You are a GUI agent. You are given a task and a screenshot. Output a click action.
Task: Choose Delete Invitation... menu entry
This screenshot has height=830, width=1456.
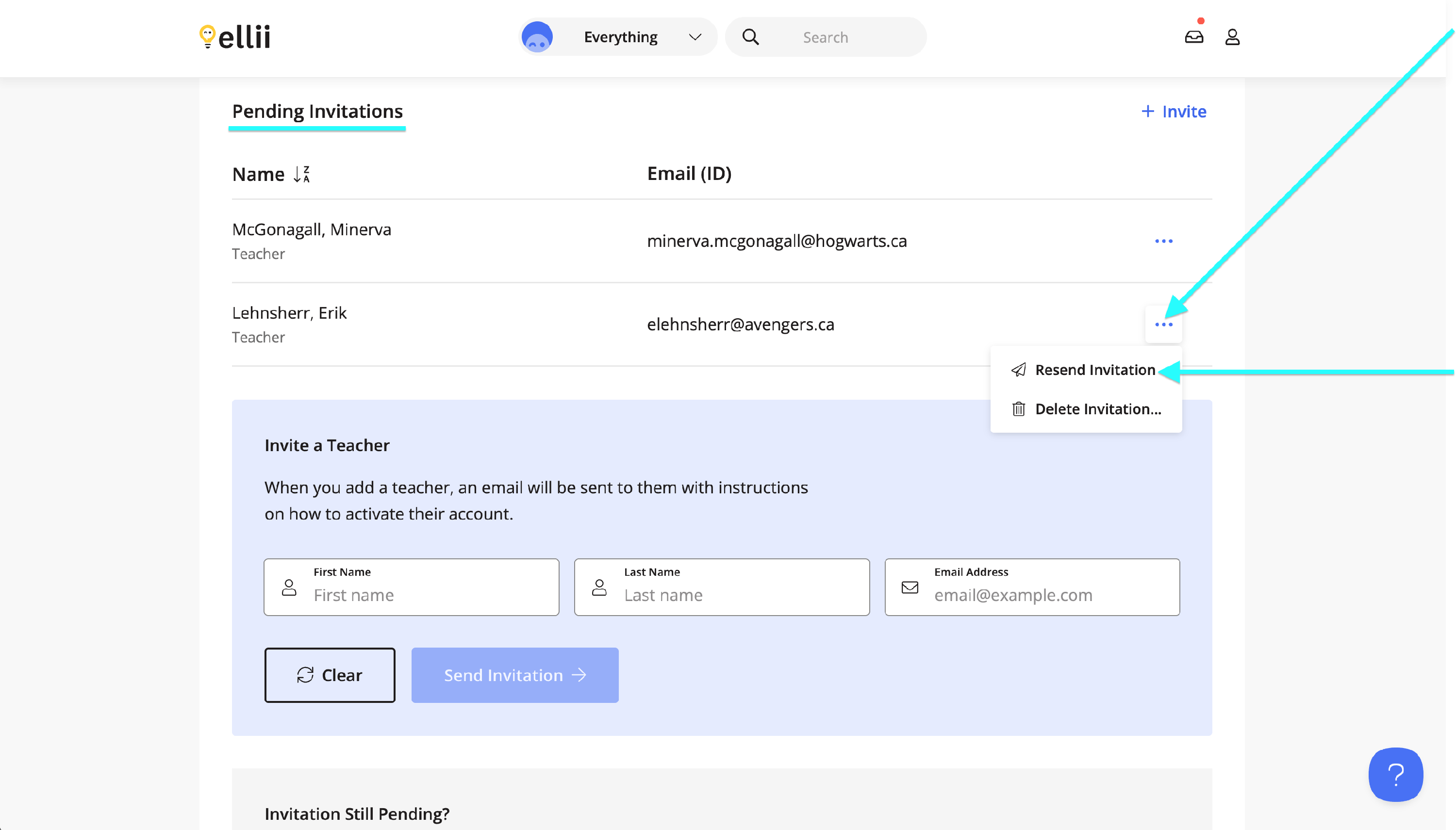point(1097,409)
